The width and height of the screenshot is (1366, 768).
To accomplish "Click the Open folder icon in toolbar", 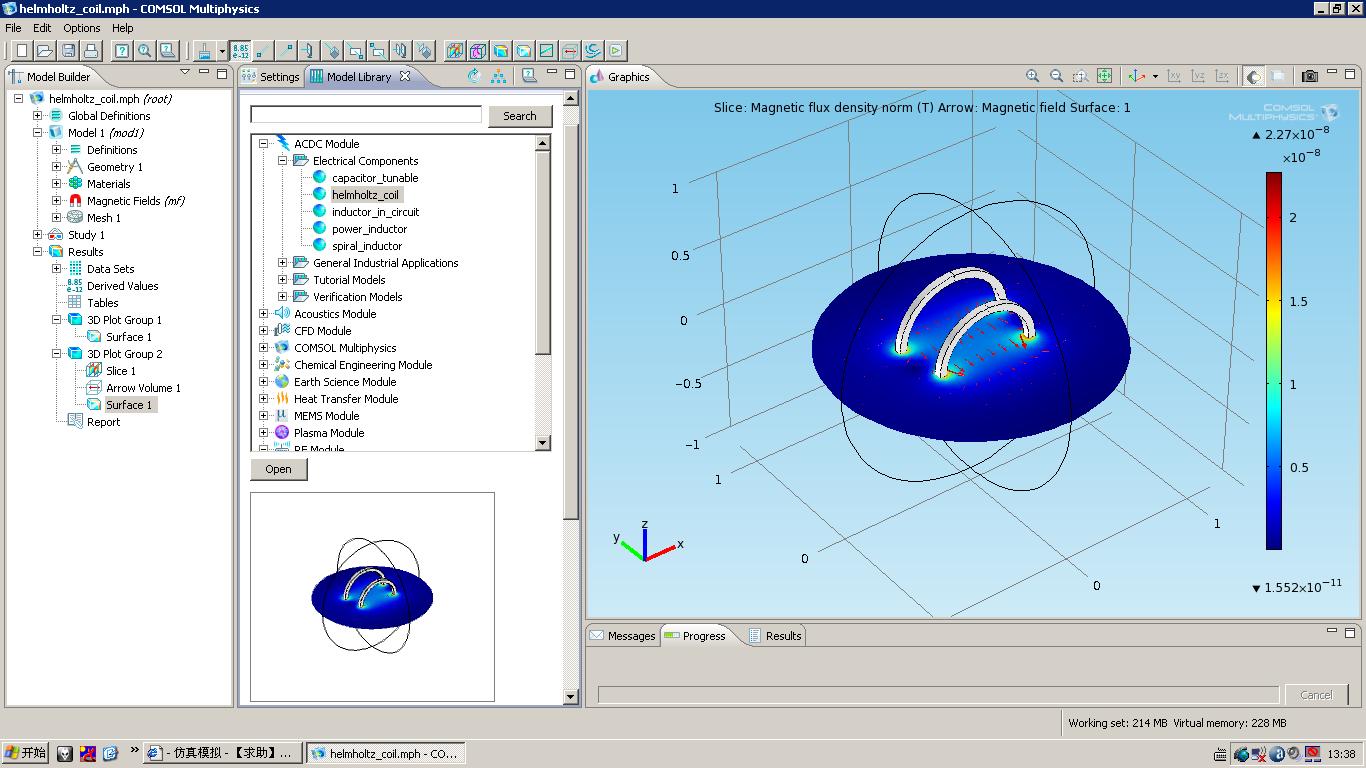I will click(x=45, y=51).
